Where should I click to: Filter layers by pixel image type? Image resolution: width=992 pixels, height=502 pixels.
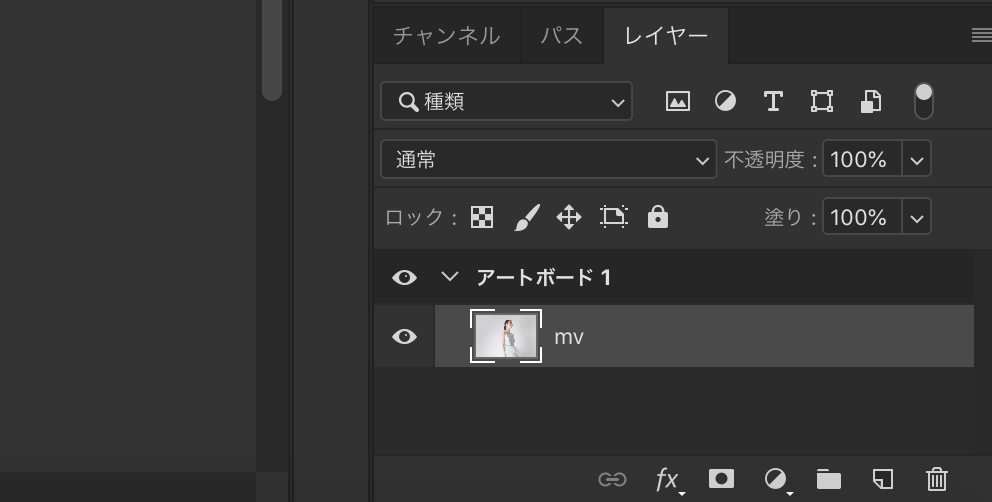tap(677, 101)
